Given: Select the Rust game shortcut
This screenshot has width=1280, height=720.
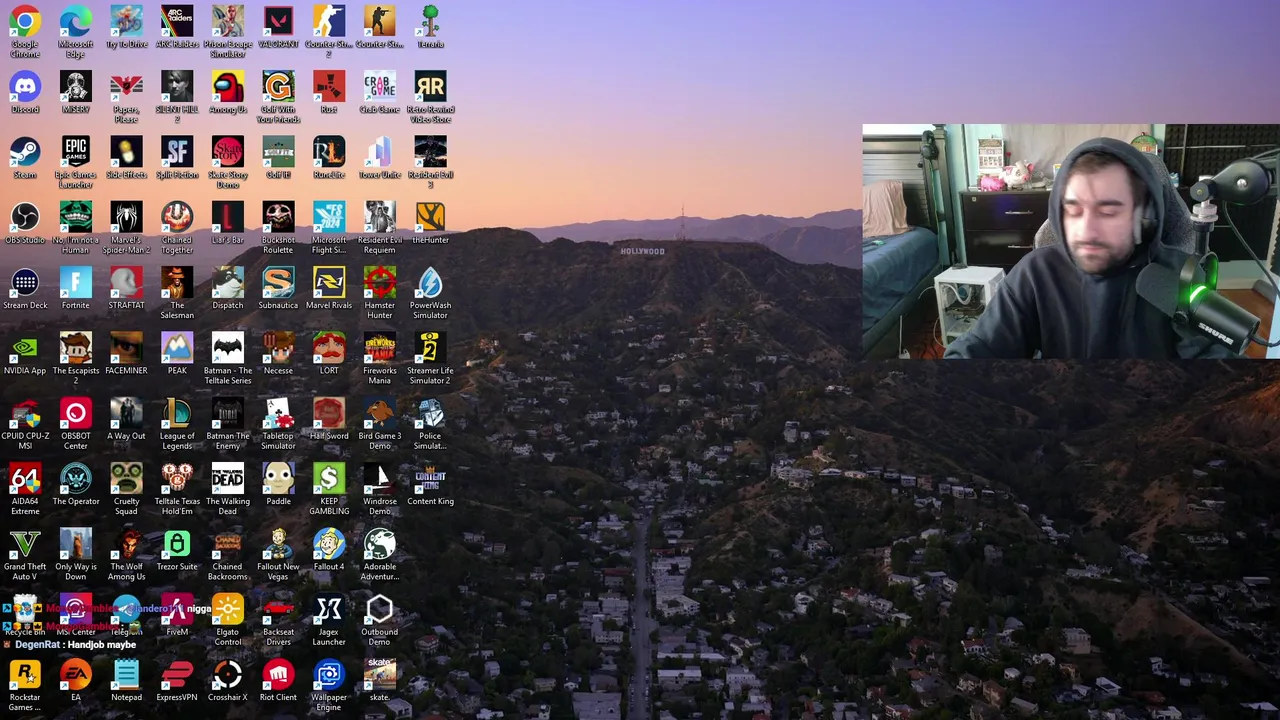Looking at the screenshot, I should (329, 87).
